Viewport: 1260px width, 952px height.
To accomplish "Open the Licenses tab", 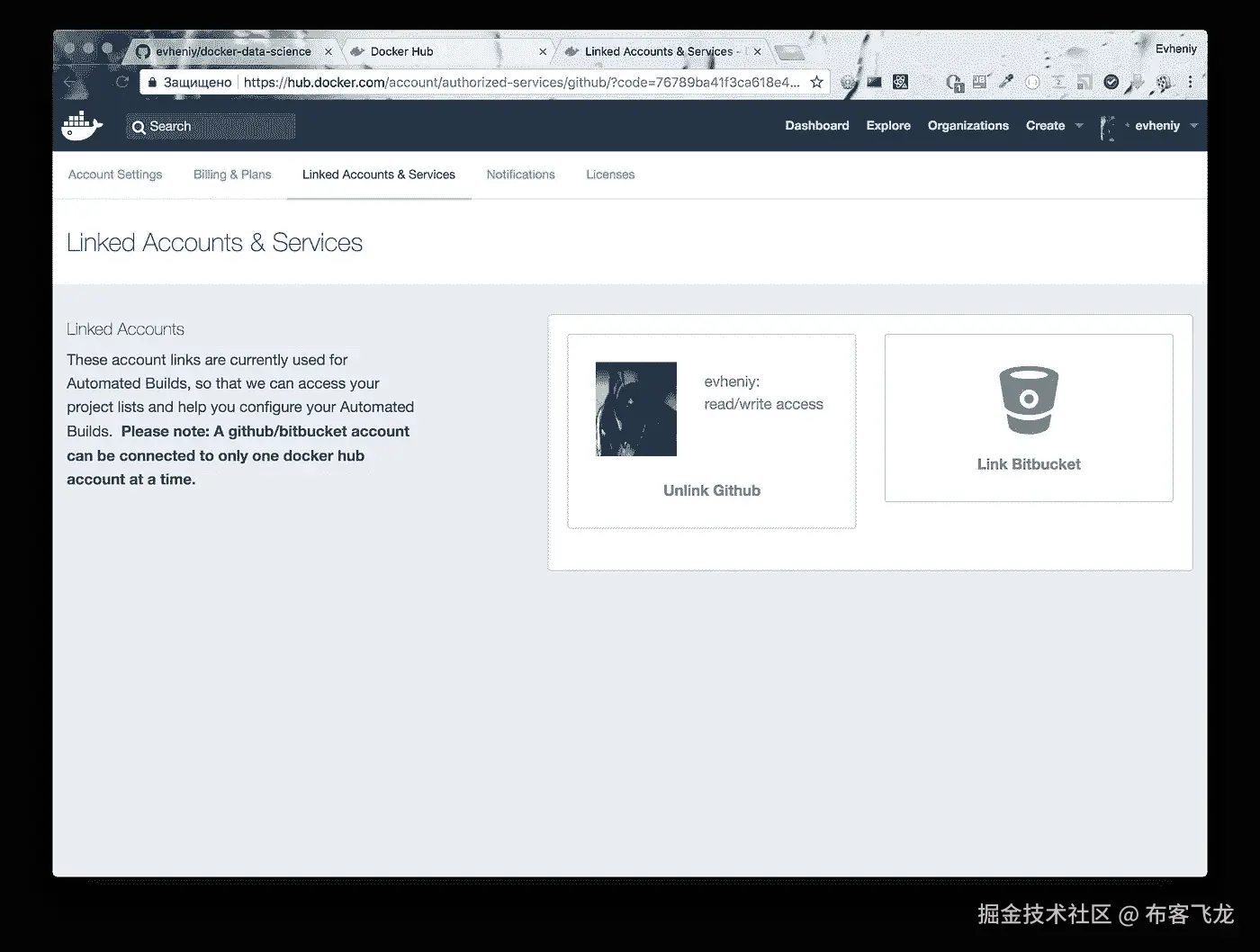I will coord(610,175).
